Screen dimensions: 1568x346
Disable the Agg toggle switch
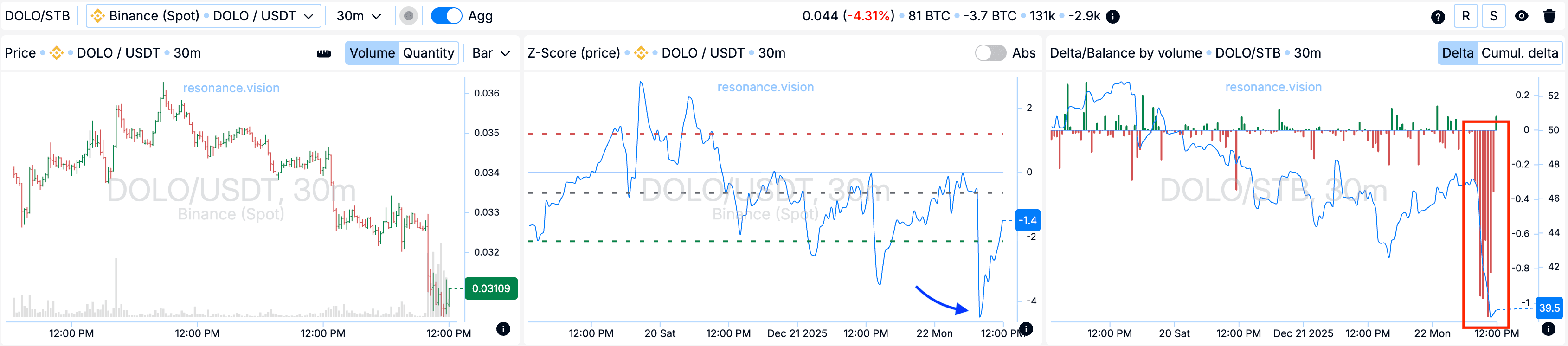tap(446, 16)
